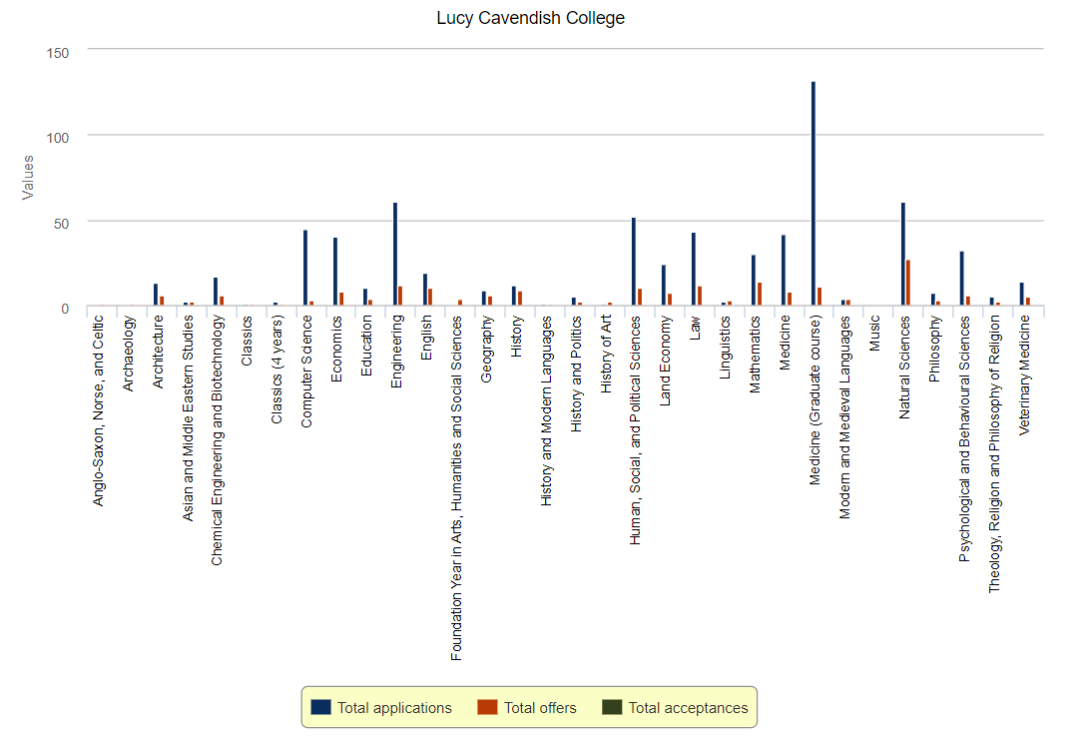Click the 50 y-axis value
The image size is (1080, 746).
(x=61, y=223)
